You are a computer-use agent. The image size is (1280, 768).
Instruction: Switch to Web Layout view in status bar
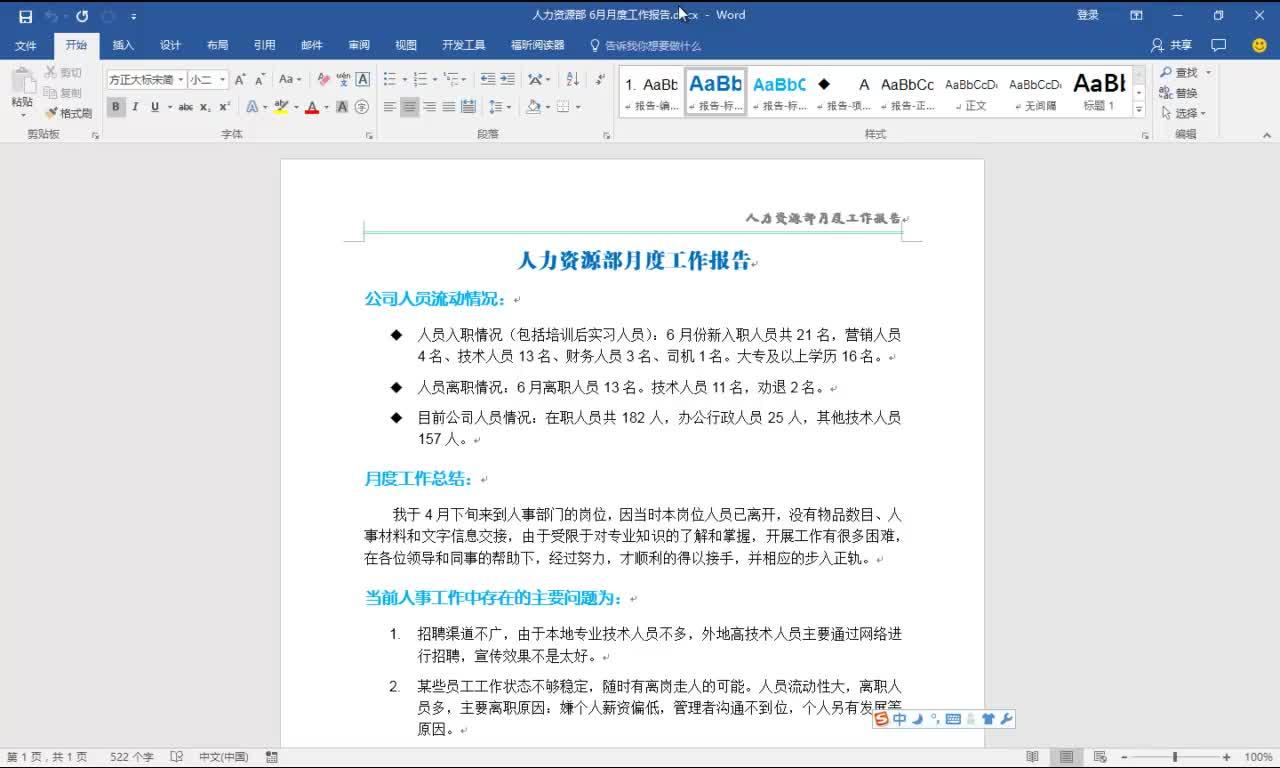[x=1100, y=757]
